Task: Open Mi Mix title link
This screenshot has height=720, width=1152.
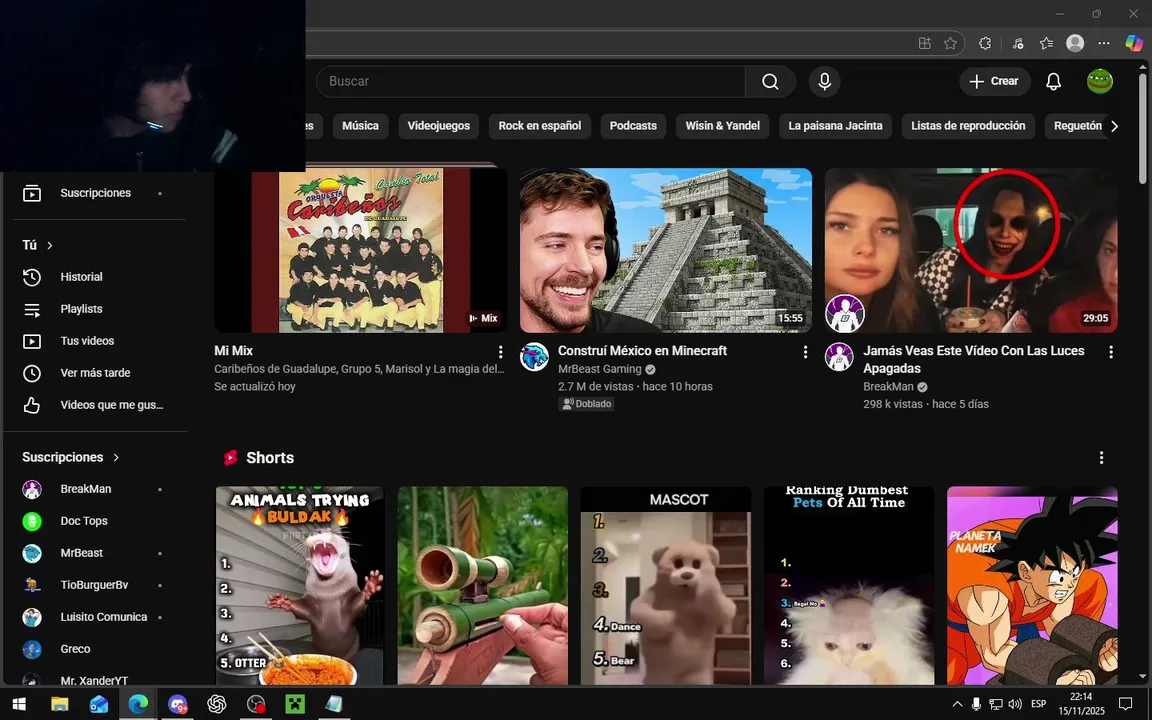Action: pos(233,351)
